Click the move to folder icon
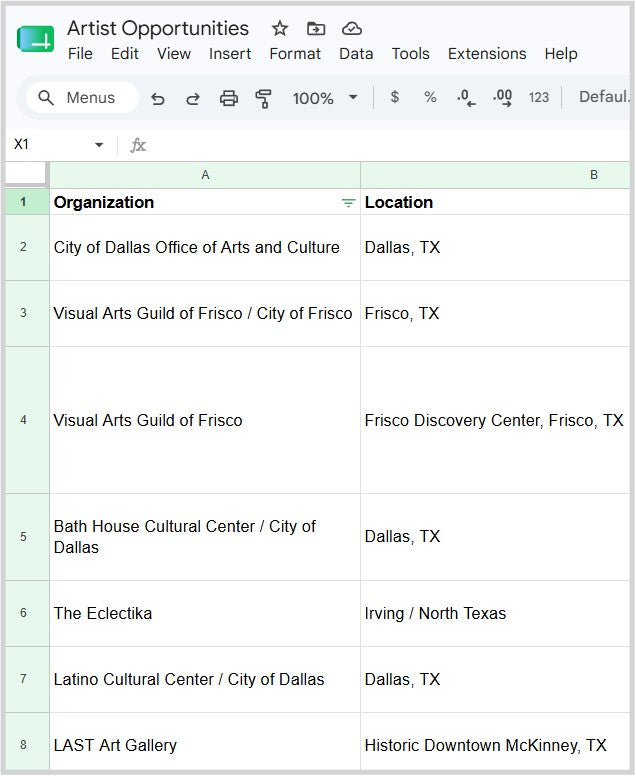Image resolution: width=636 pixels, height=776 pixels. pos(316,29)
